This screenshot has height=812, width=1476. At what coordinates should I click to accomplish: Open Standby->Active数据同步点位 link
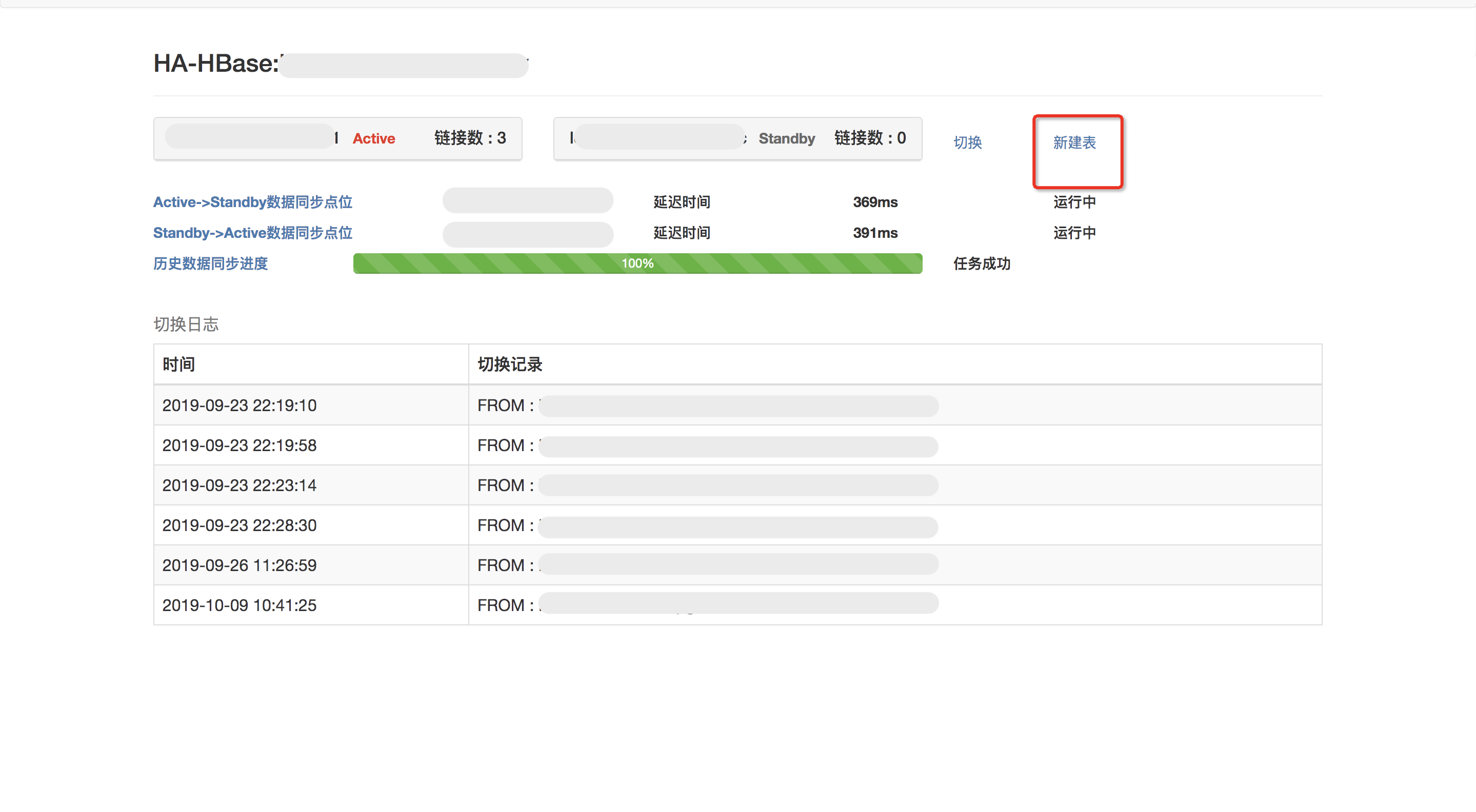click(x=253, y=233)
